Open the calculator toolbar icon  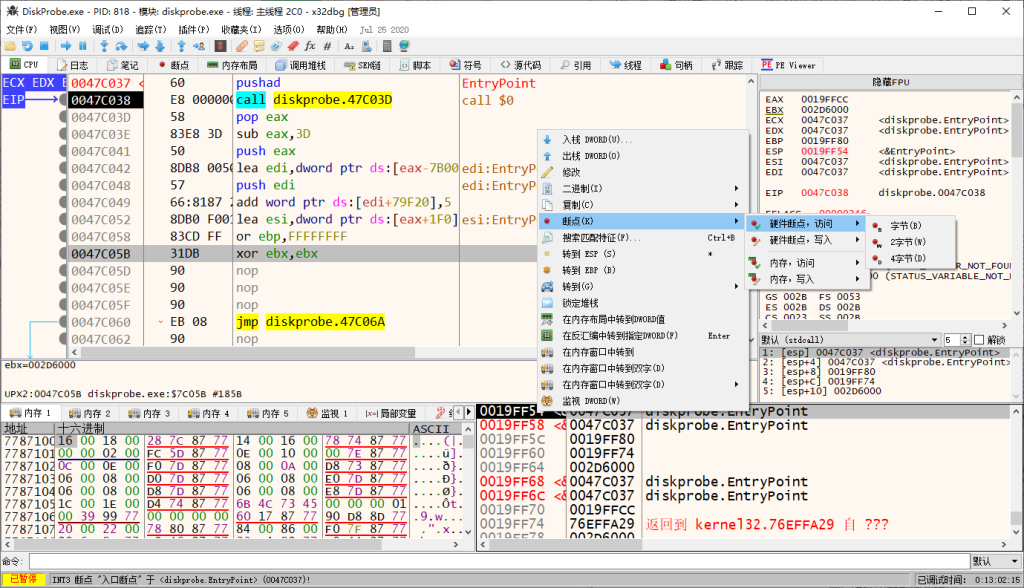(x=387, y=46)
